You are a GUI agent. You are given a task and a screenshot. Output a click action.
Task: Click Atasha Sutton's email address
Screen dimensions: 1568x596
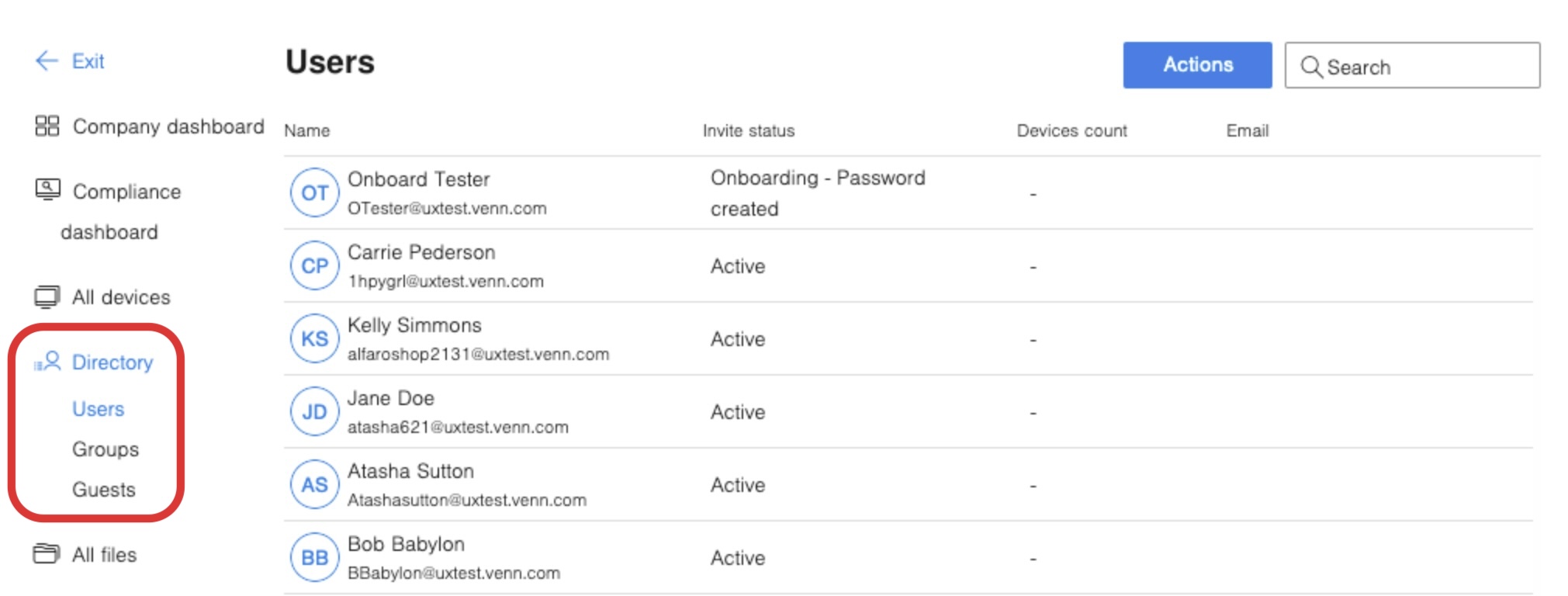467,501
